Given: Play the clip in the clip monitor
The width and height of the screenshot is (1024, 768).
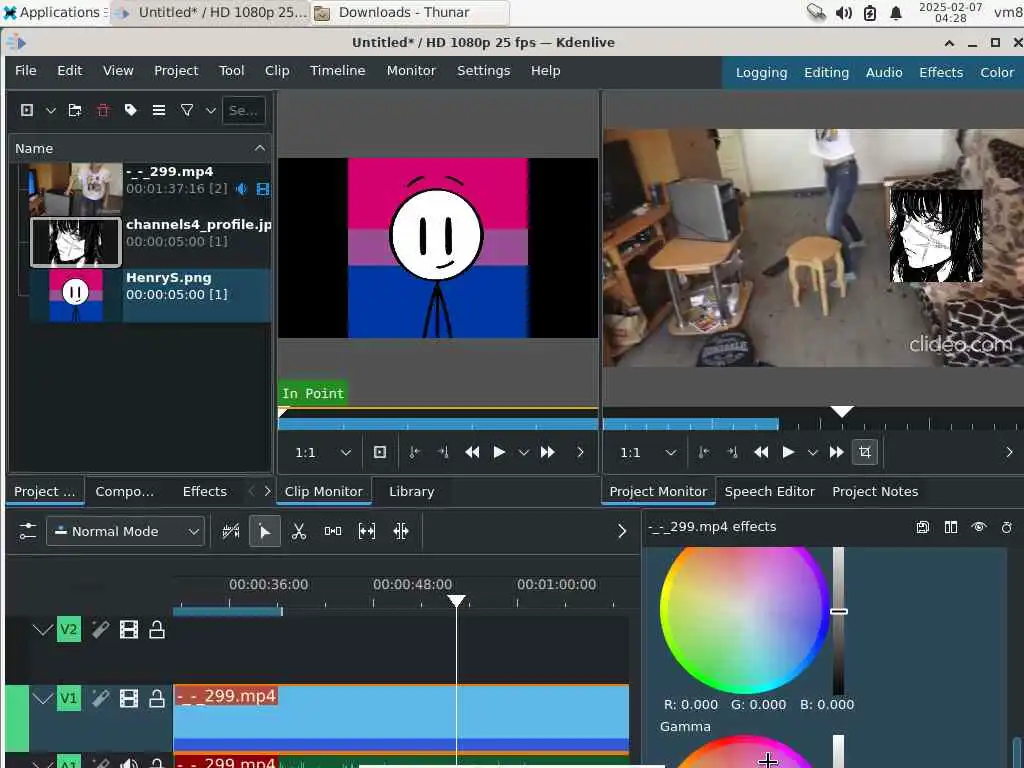Looking at the screenshot, I should point(499,452).
